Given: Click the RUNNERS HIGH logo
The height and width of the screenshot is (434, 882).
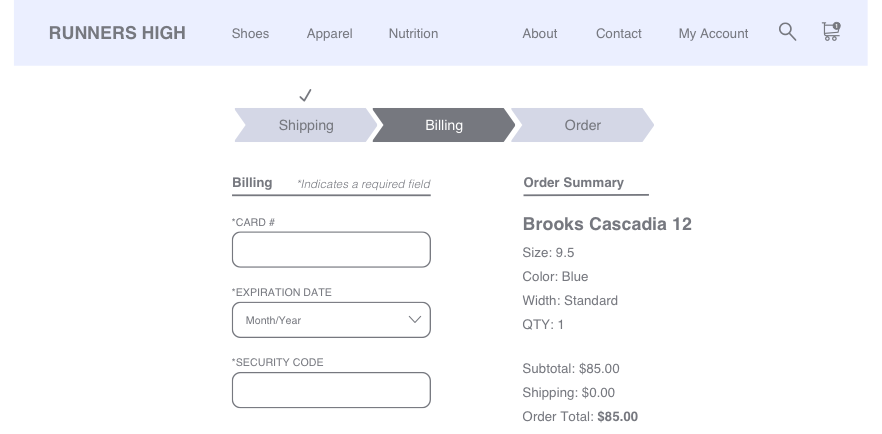Looking at the screenshot, I should (117, 33).
